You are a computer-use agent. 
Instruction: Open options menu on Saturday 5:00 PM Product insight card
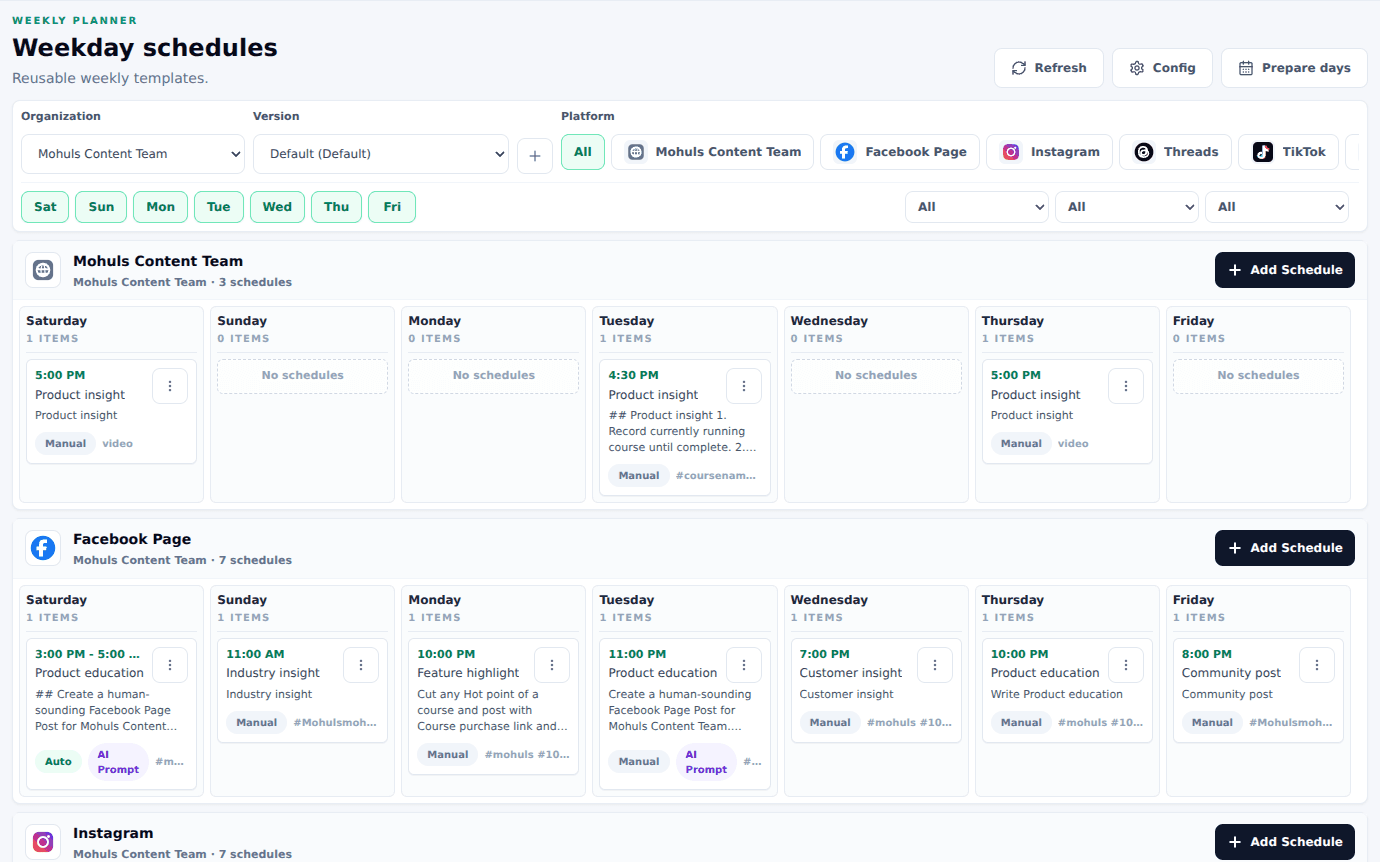click(170, 385)
